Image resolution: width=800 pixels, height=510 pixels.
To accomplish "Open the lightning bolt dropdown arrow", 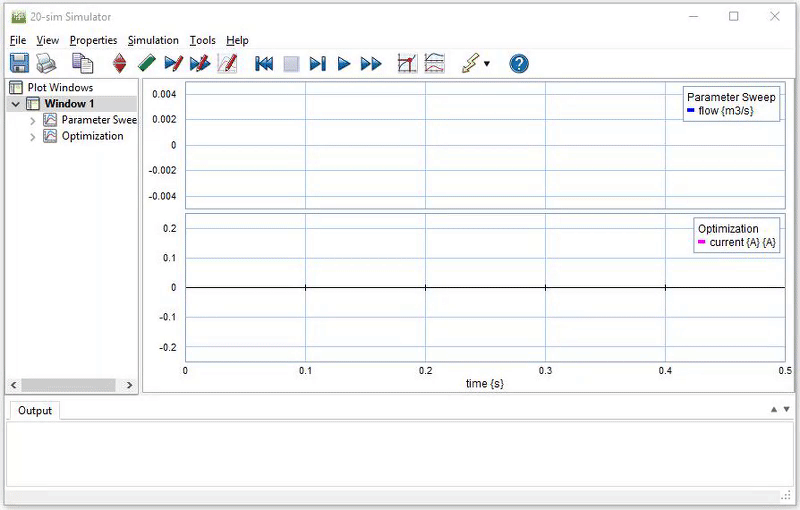I will pyautogui.click(x=487, y=64).
